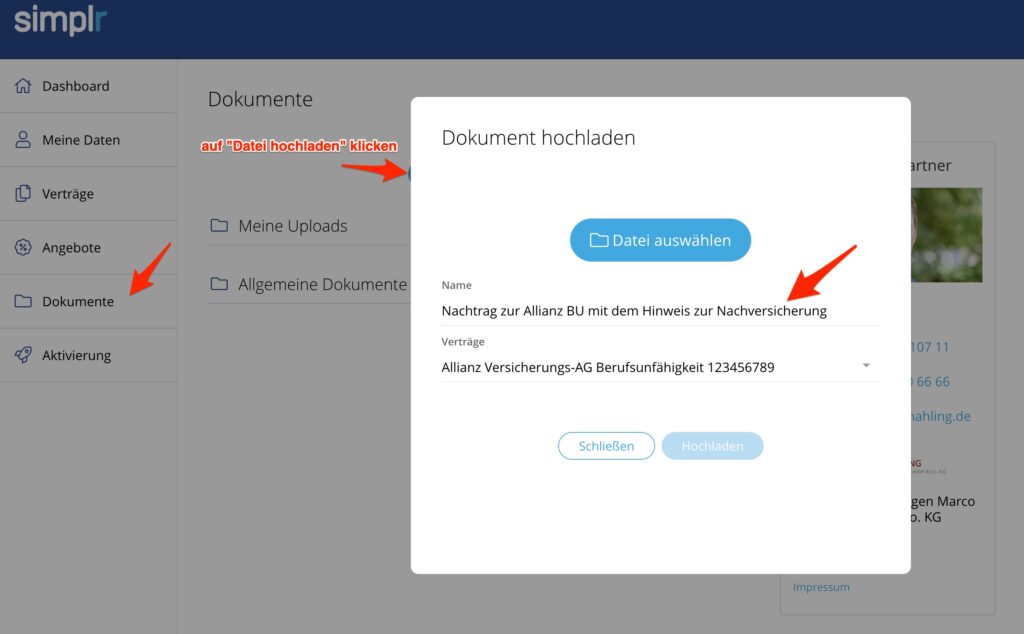Click the phone number ending 107 11
Screen dimensions: 1024x634
pos(930,347)
